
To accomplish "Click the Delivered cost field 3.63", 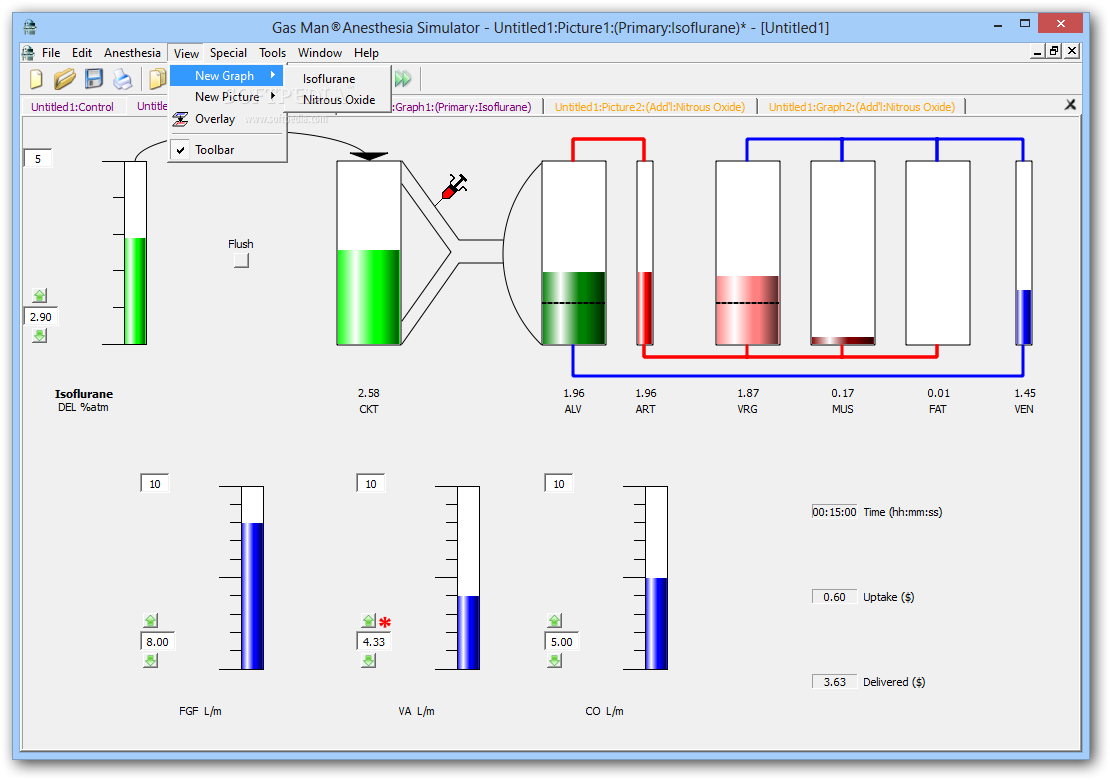I will pyautogui.click(x=835, y=682).
